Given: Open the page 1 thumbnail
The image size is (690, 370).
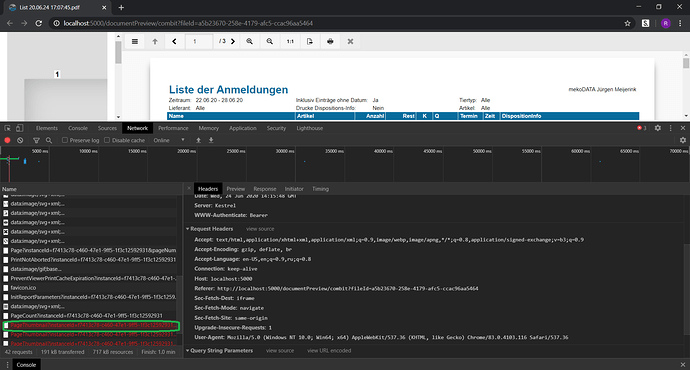Looking at the screenshot, I should [x=66, y=99].
